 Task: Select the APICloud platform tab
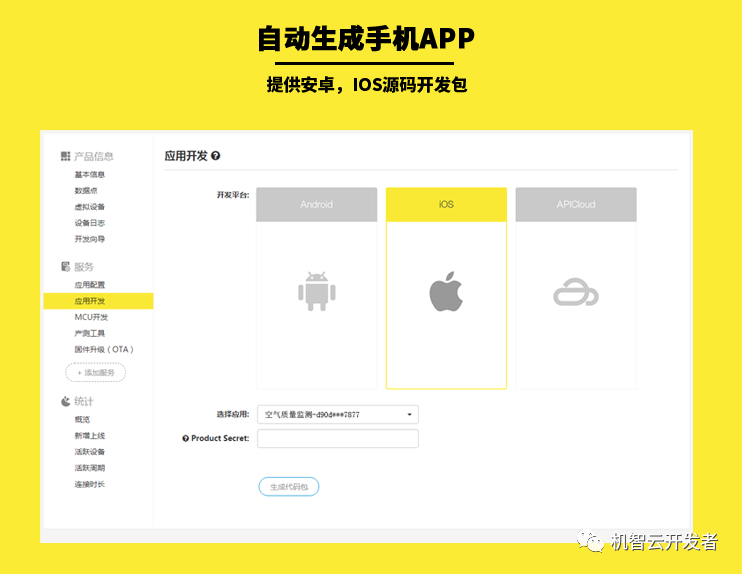click(576, 204)
